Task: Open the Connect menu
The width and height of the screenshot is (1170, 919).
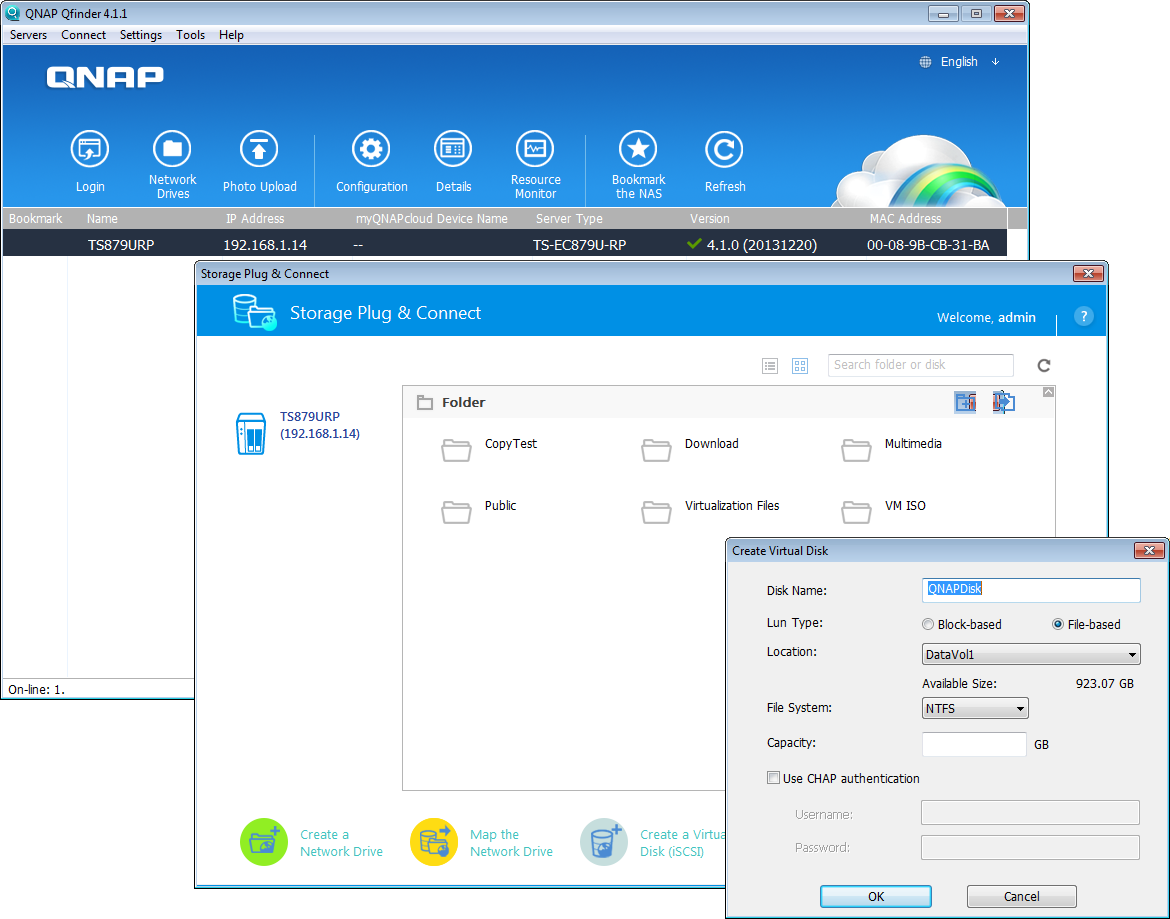Action: pyautogui.click(x=84, y=35)
